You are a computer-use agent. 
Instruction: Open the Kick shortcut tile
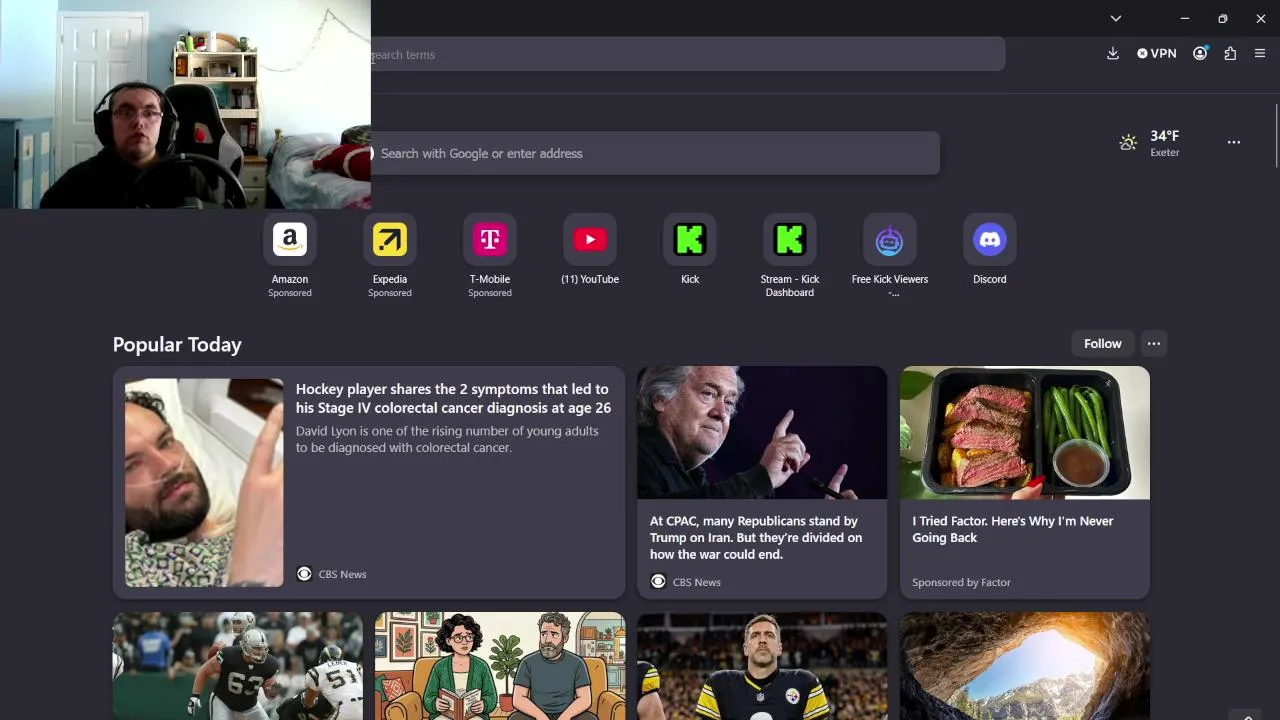click(x=690, y=240)
